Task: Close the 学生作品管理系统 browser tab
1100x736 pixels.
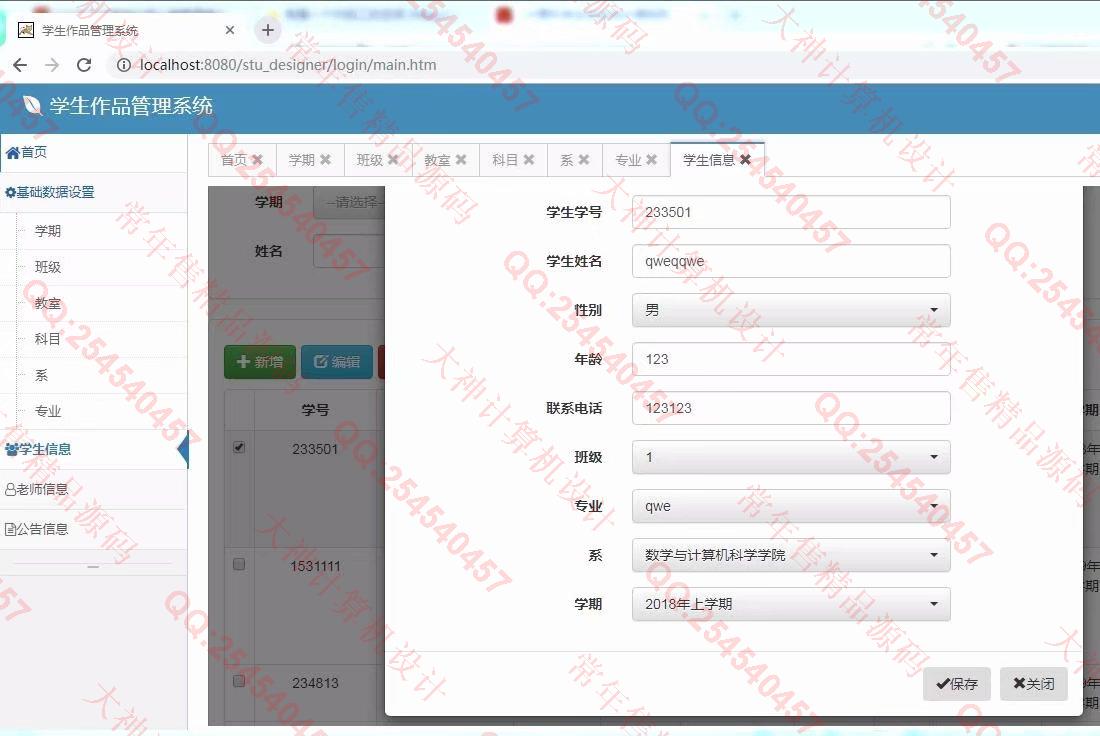Action: pos(230,30)
